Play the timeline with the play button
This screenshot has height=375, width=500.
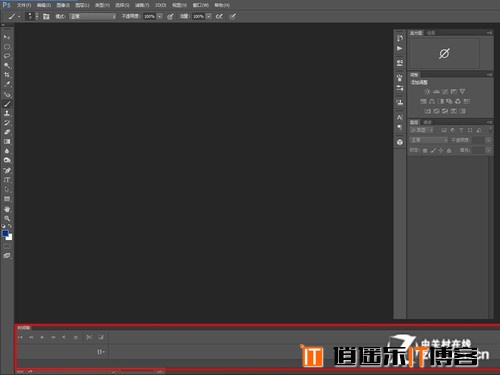click(42, 337)
